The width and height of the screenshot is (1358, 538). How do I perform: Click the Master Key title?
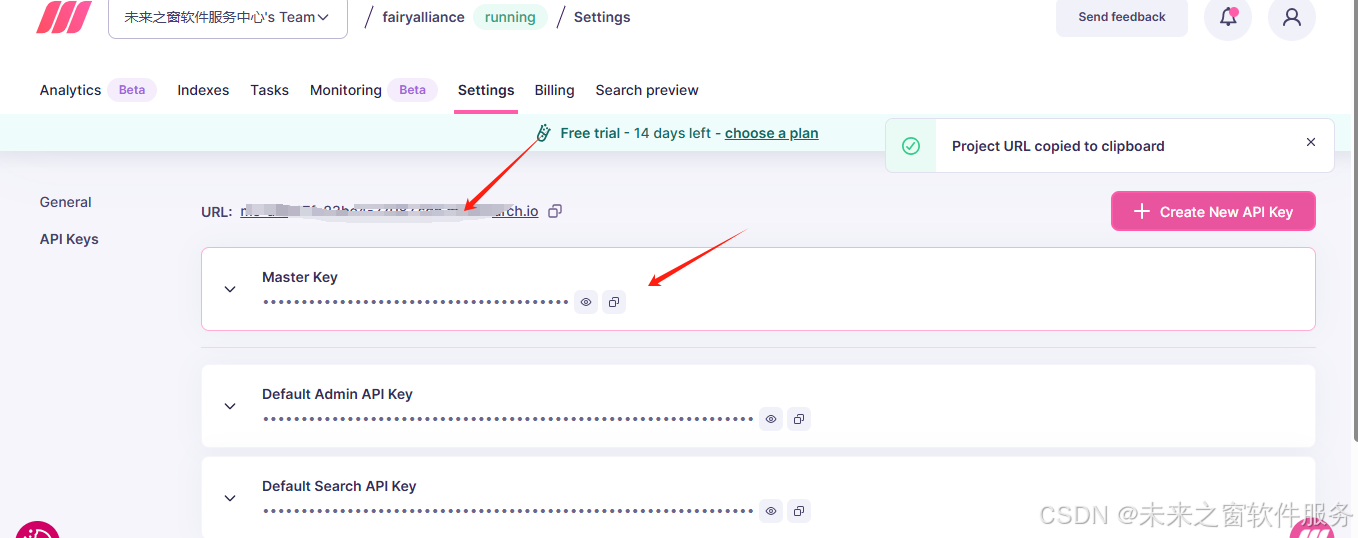tap(300, 277)
